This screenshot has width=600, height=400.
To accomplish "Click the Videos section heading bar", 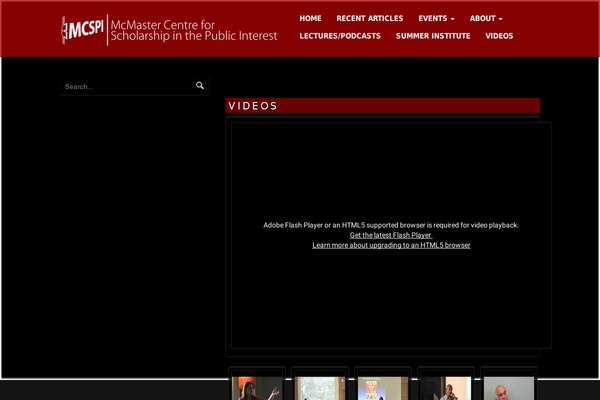I will point(382,106).
